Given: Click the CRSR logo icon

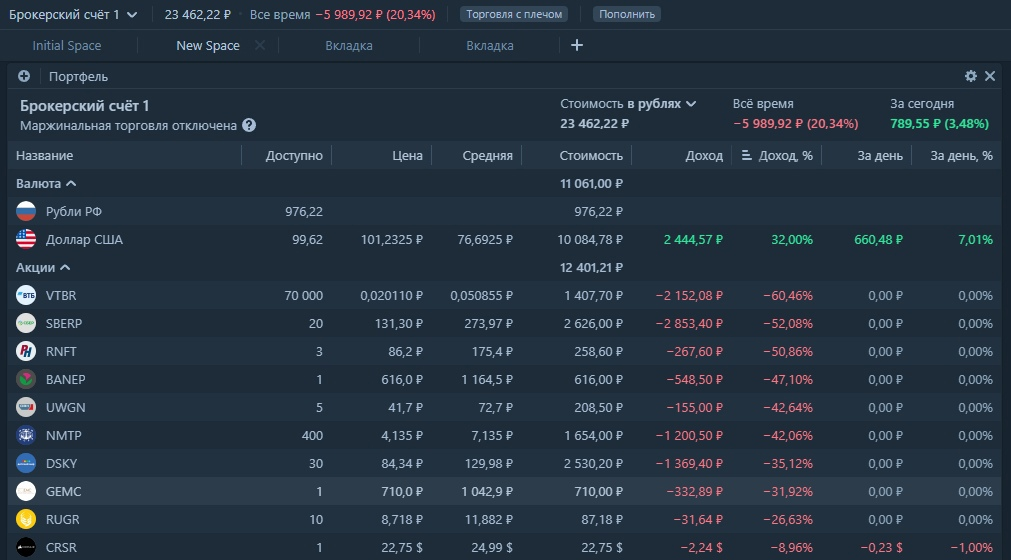Looking at the screenshot, I should (x=26, y=547).
